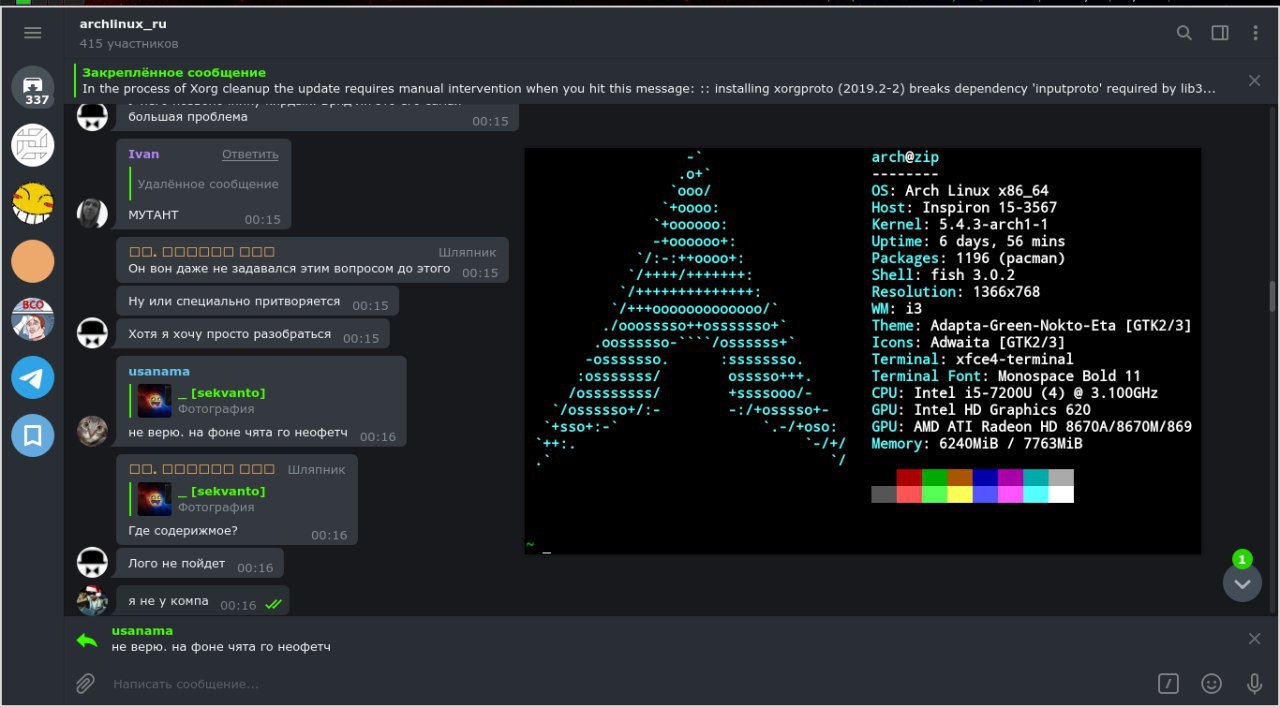This screenshot has width=1280, height=707.
Task: Click the message Ну или специально притворяется
Action: [x=258, y=301]
